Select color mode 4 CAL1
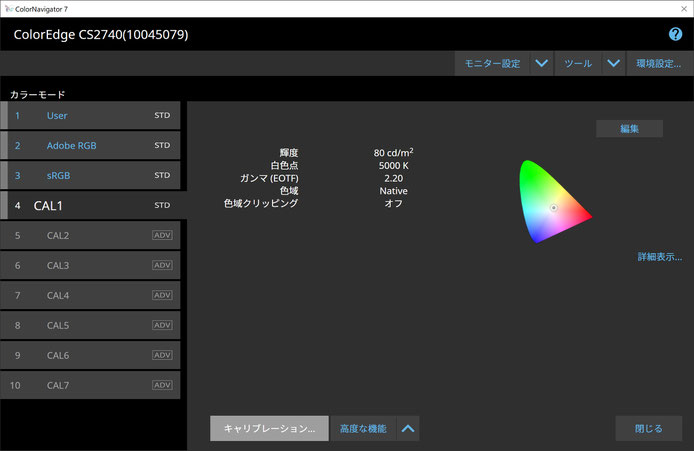The height and width of the screenshot is (451, 694). [93, 205]
